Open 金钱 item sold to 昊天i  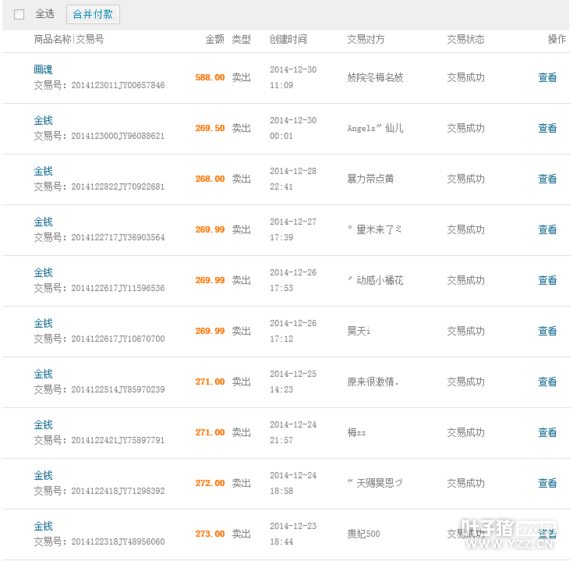click(43, 323)
